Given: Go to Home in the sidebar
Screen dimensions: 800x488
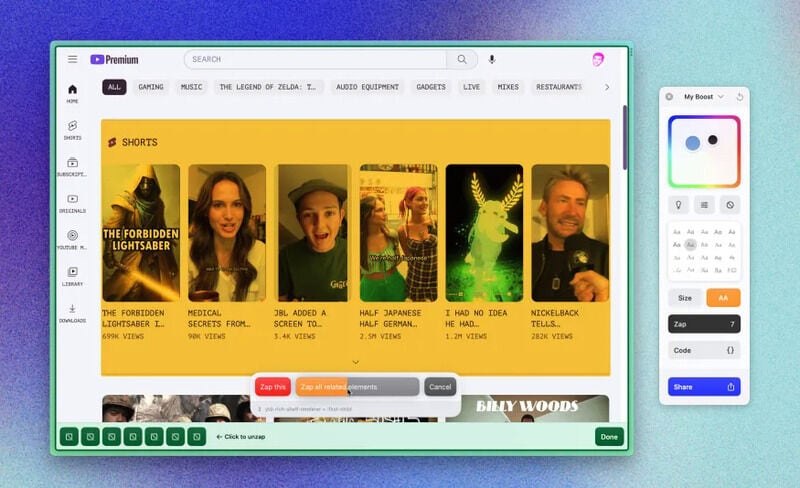Looking at the screenshot, I should point(72,93).
